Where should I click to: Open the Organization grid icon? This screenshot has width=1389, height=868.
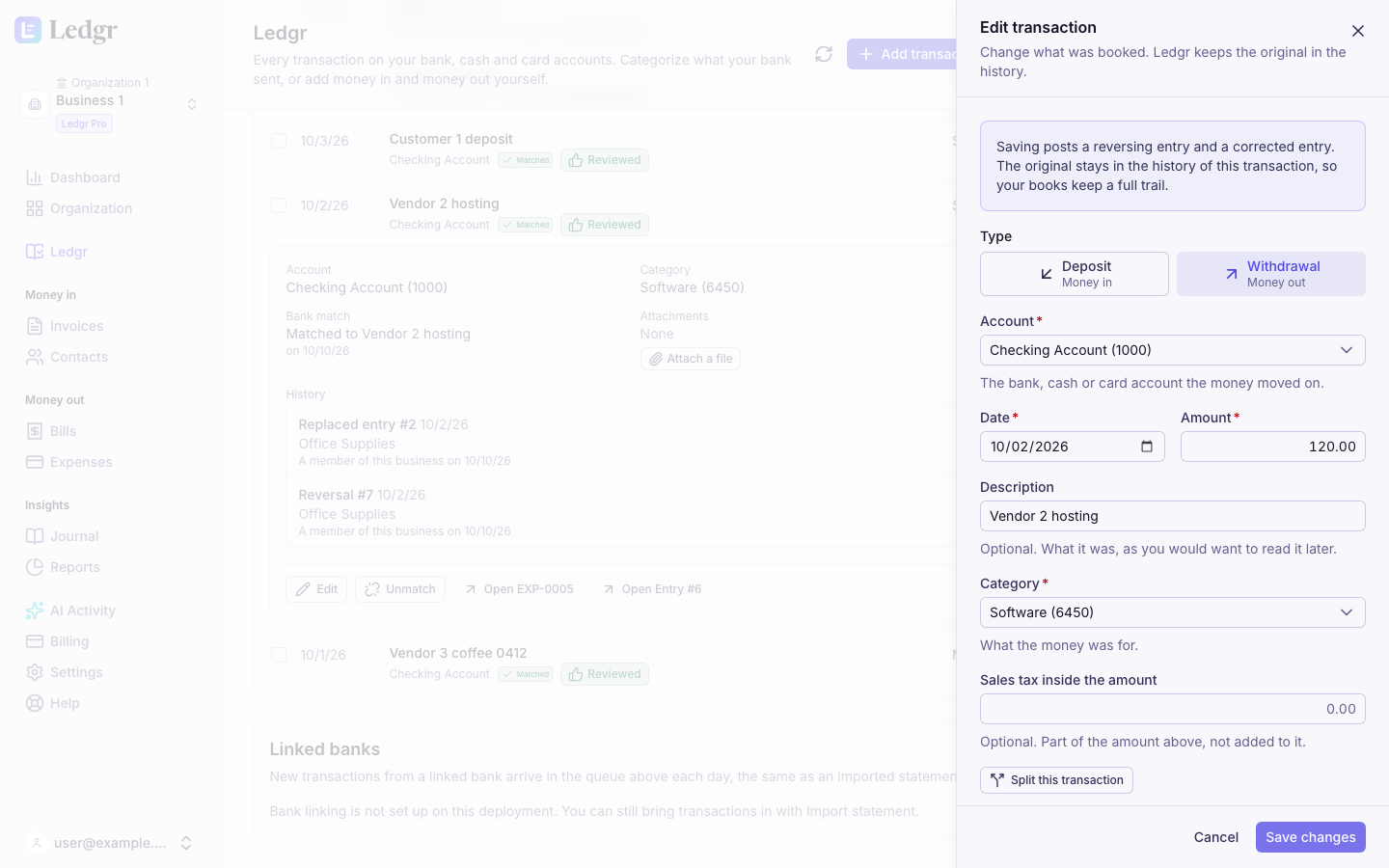click(35, 208)
